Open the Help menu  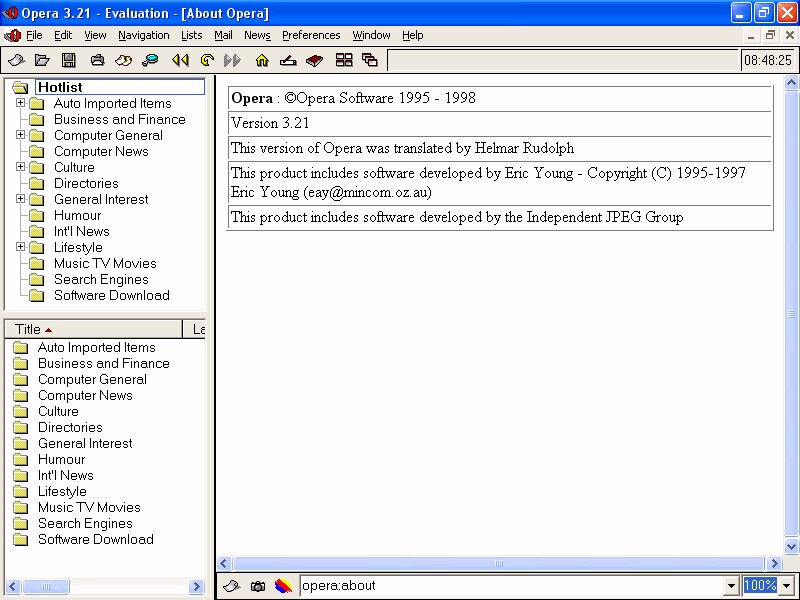coord(413,35)
